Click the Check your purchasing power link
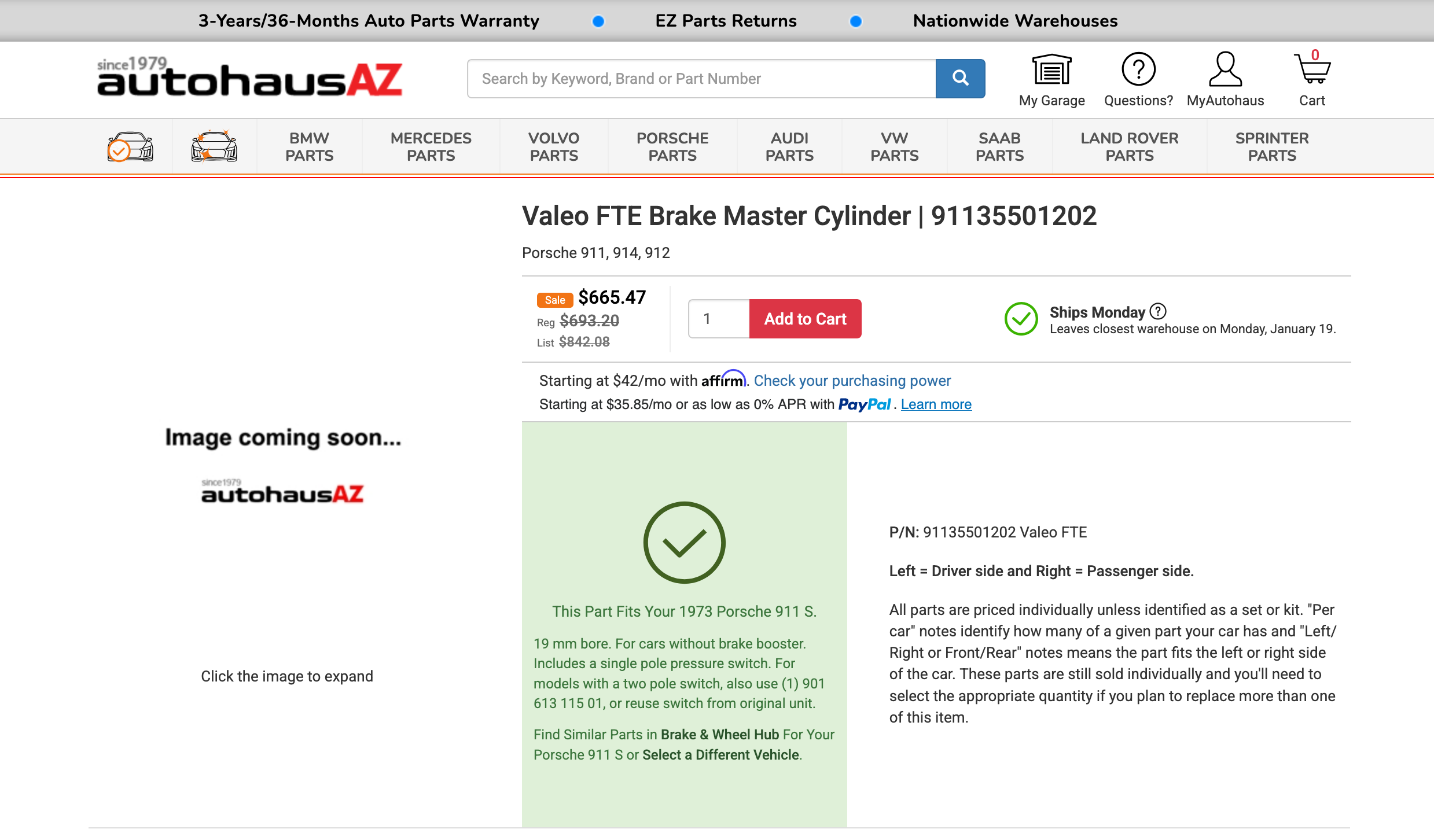 point(852,381)
